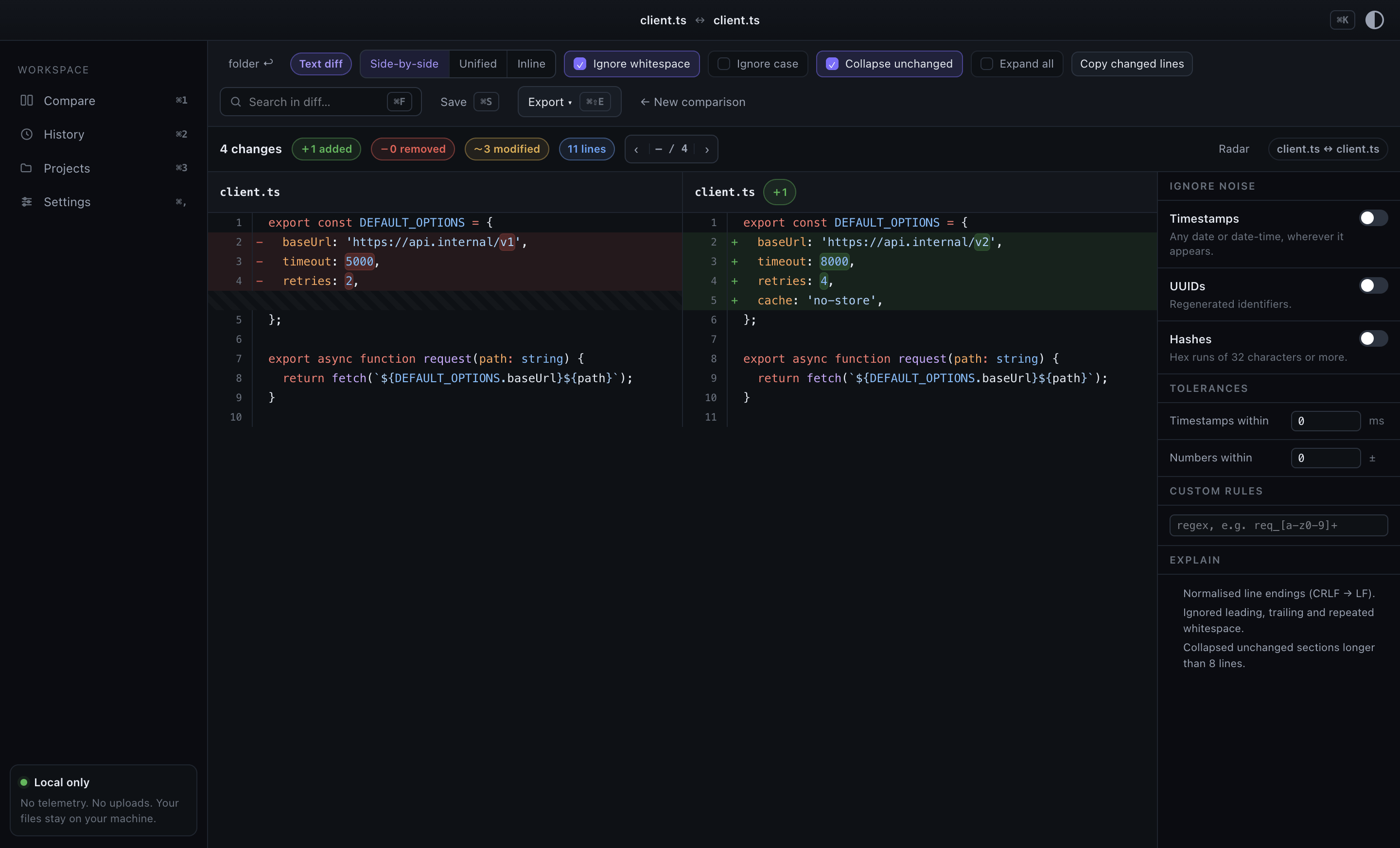
Task: Click the client.ts ⇔ client.ts pill
Action: pyautogui.click(x=1328, y=149)
